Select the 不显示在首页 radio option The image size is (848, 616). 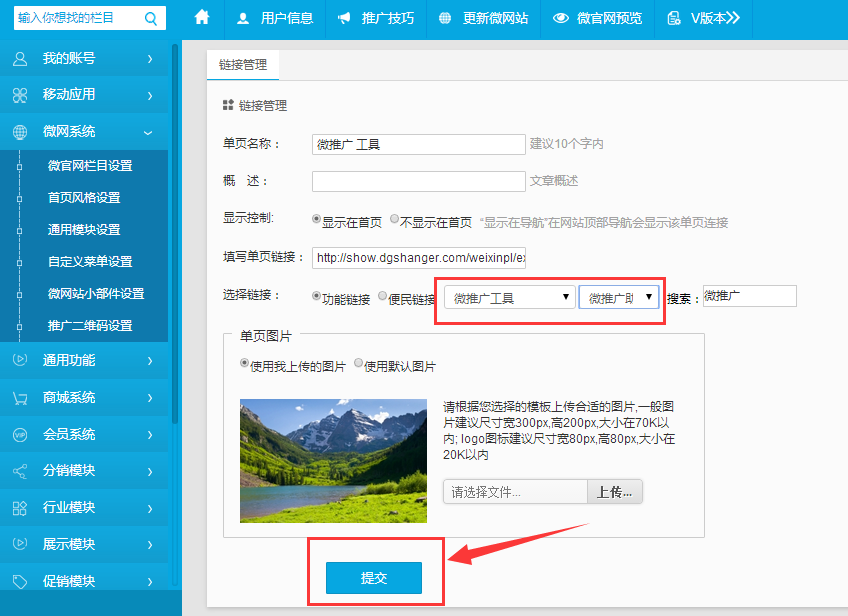click(395, 220)
